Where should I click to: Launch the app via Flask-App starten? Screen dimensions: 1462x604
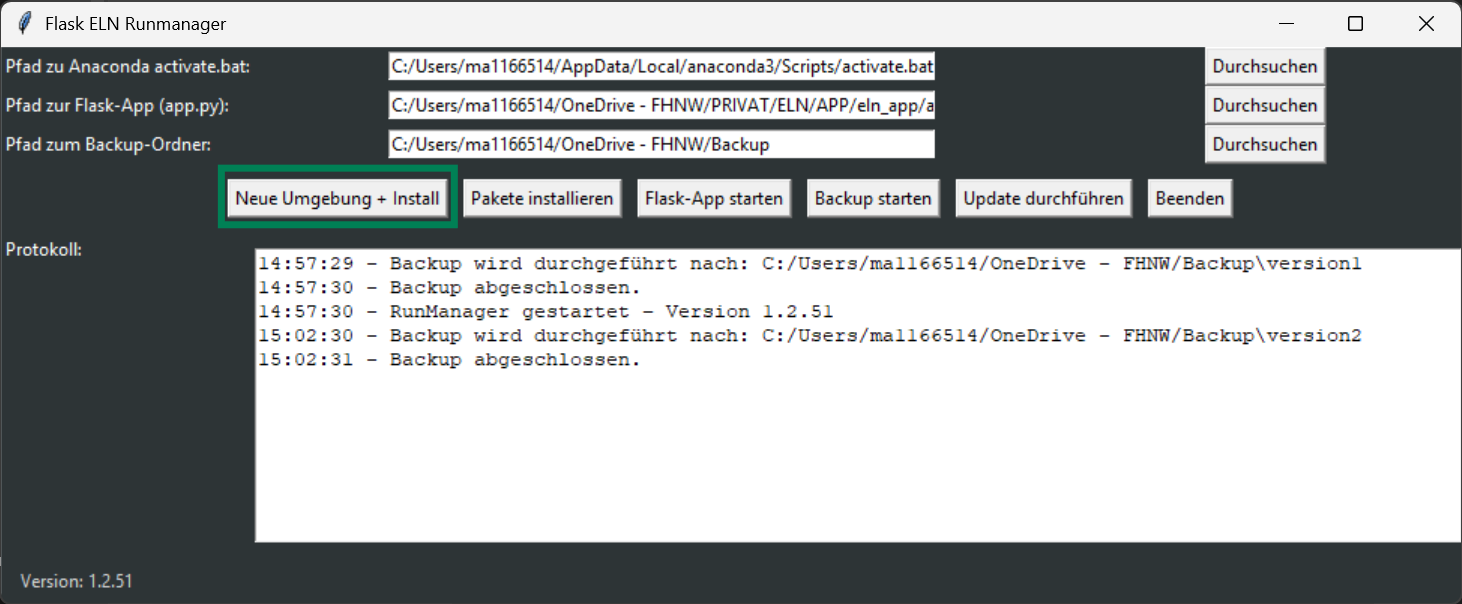click(x=714, y=198)
